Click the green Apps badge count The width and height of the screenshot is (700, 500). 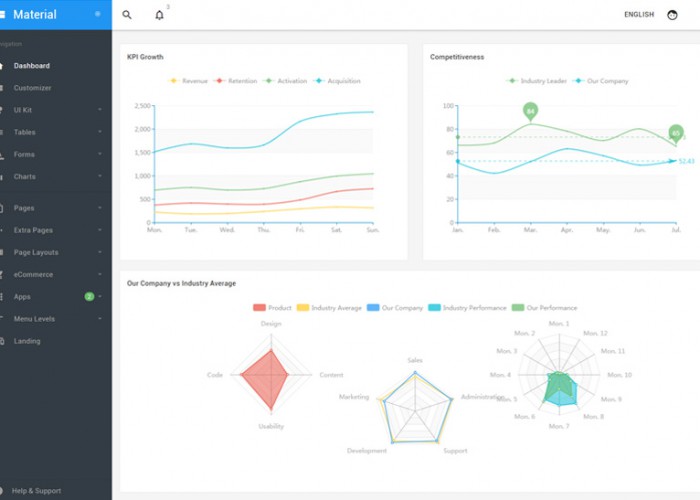89,296
